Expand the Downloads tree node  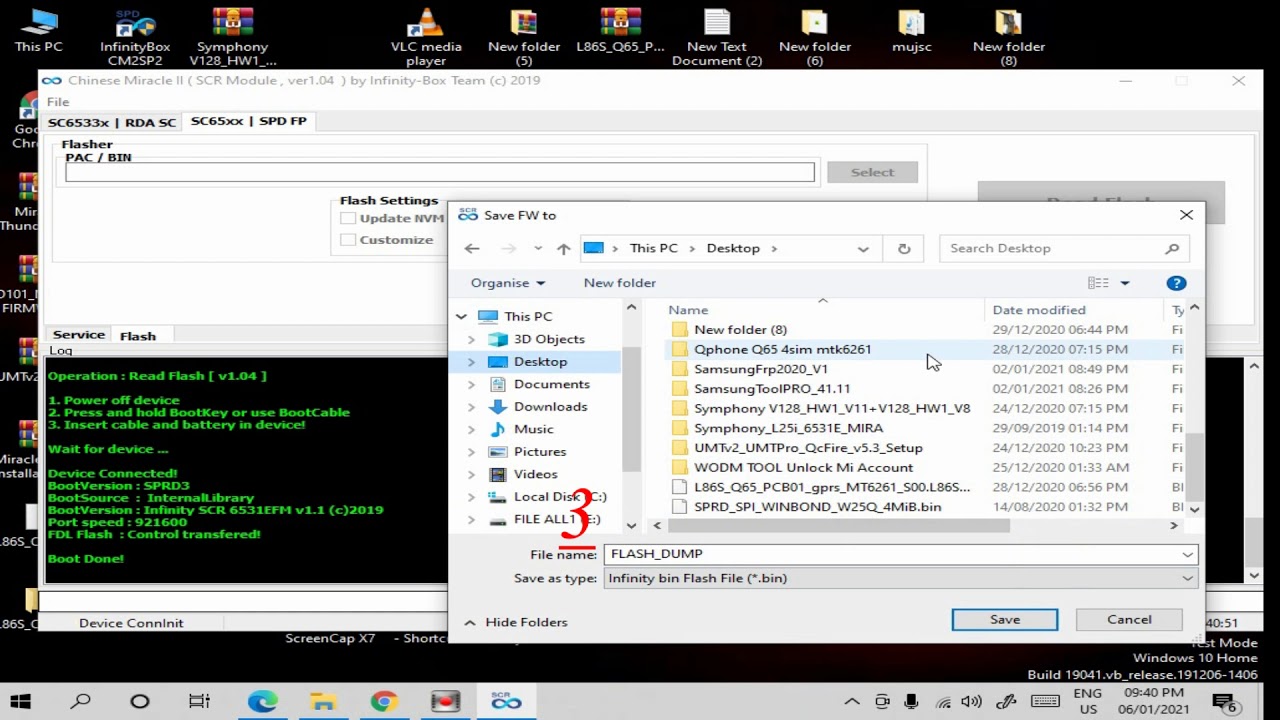472,407
